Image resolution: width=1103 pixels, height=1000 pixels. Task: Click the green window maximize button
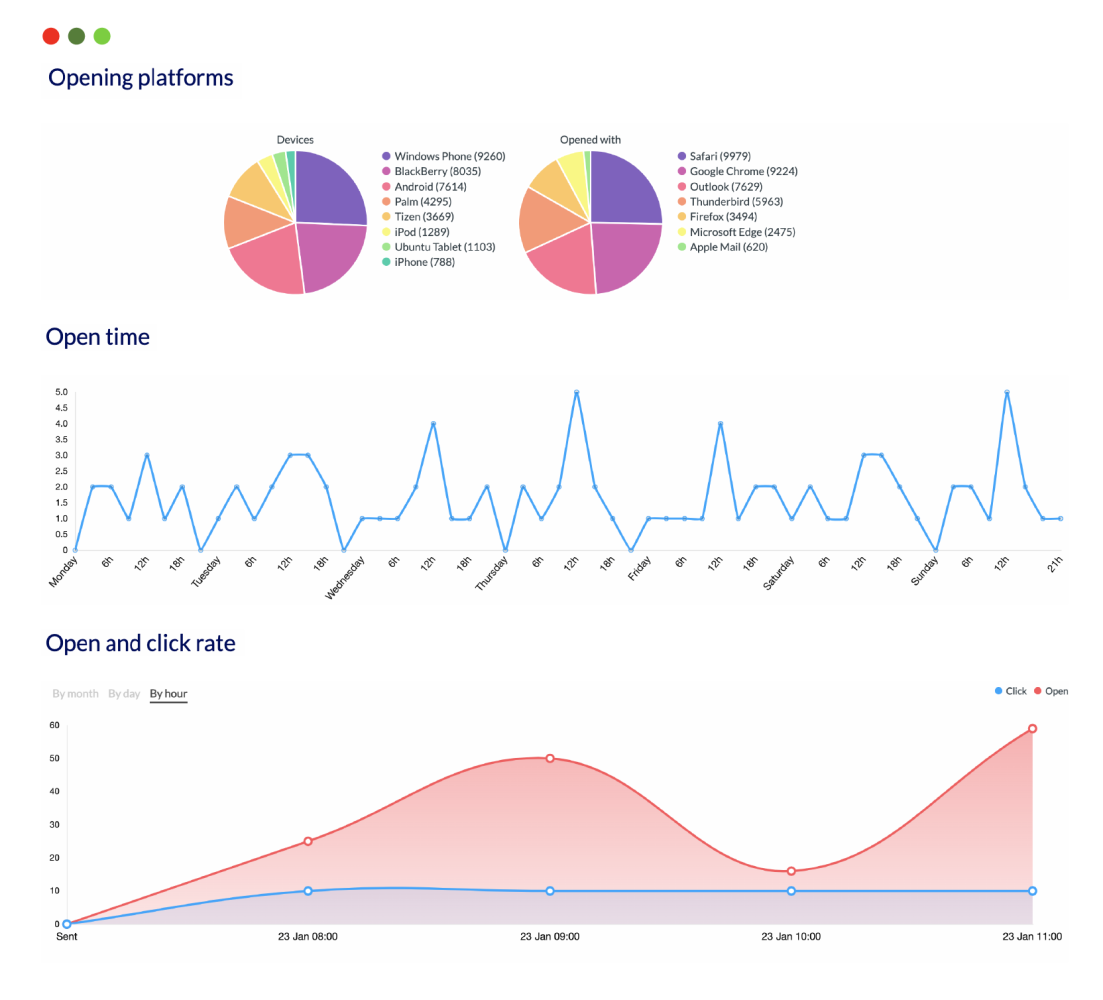click(x=102, y=37)
